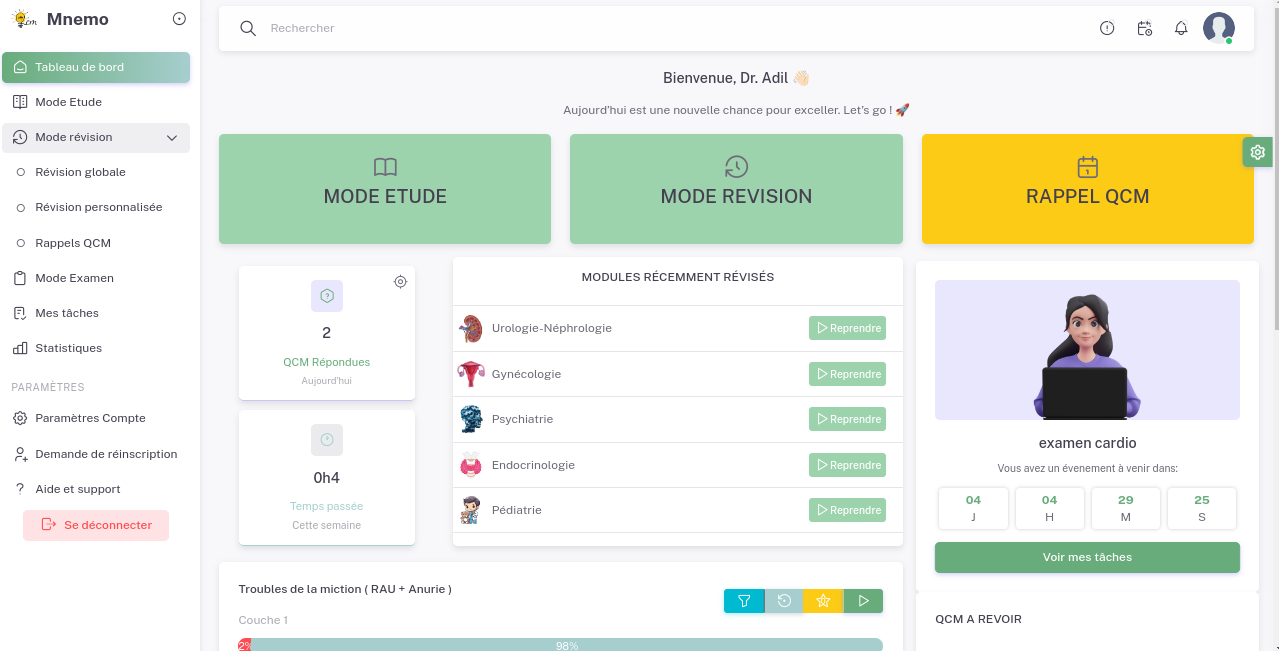Click the 98% progress bar of Couche 1
Viewport: 1279px width, 651px height.
coord(567,645)
